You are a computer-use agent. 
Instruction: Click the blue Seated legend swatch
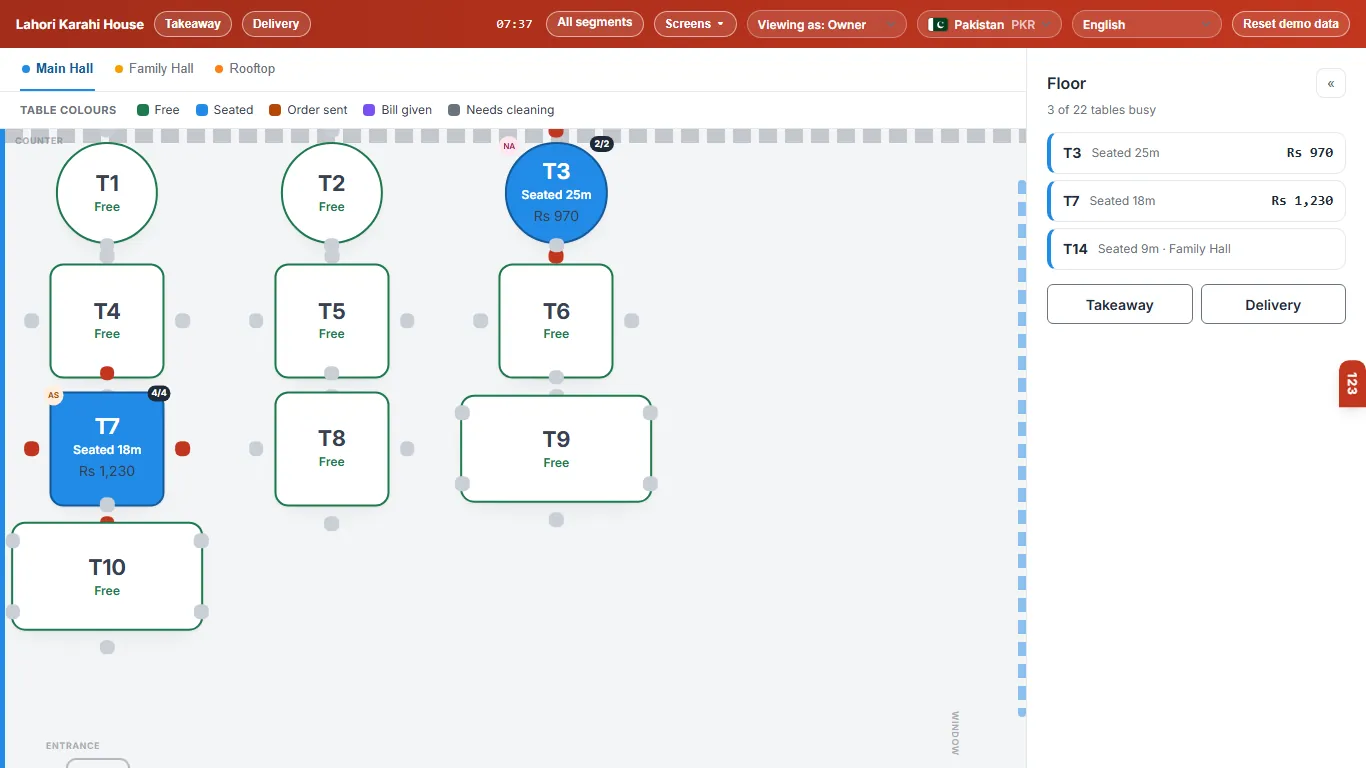202,110
